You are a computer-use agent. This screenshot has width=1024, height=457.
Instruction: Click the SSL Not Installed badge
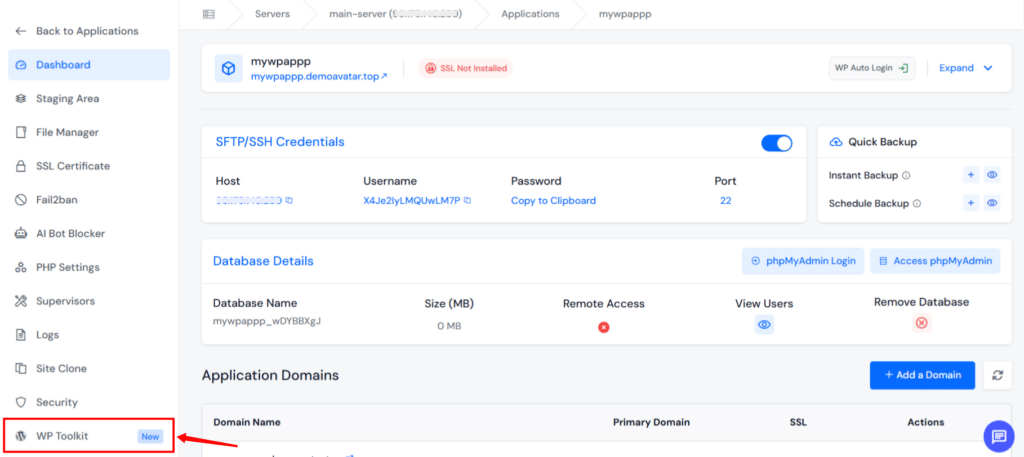click(466, 68)
